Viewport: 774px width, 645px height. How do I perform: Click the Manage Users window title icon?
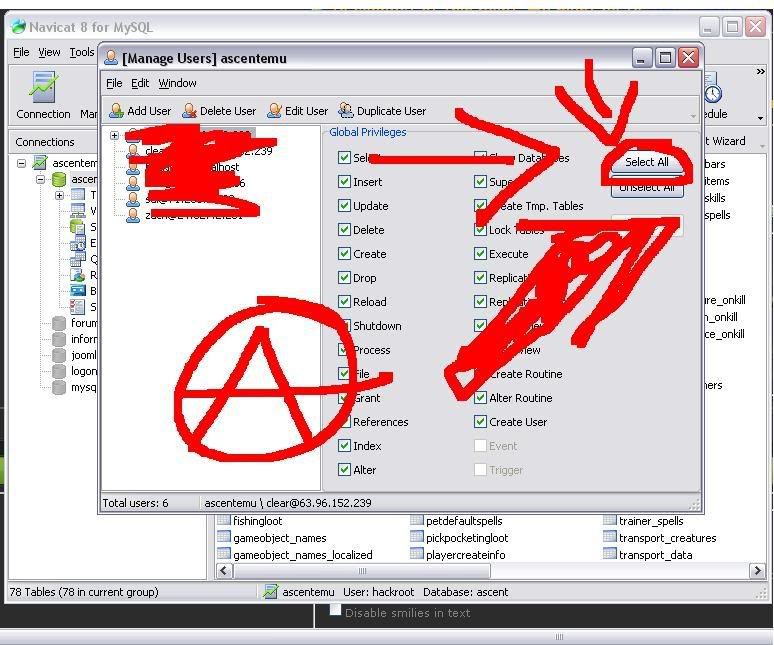click(x=112, y=58)
